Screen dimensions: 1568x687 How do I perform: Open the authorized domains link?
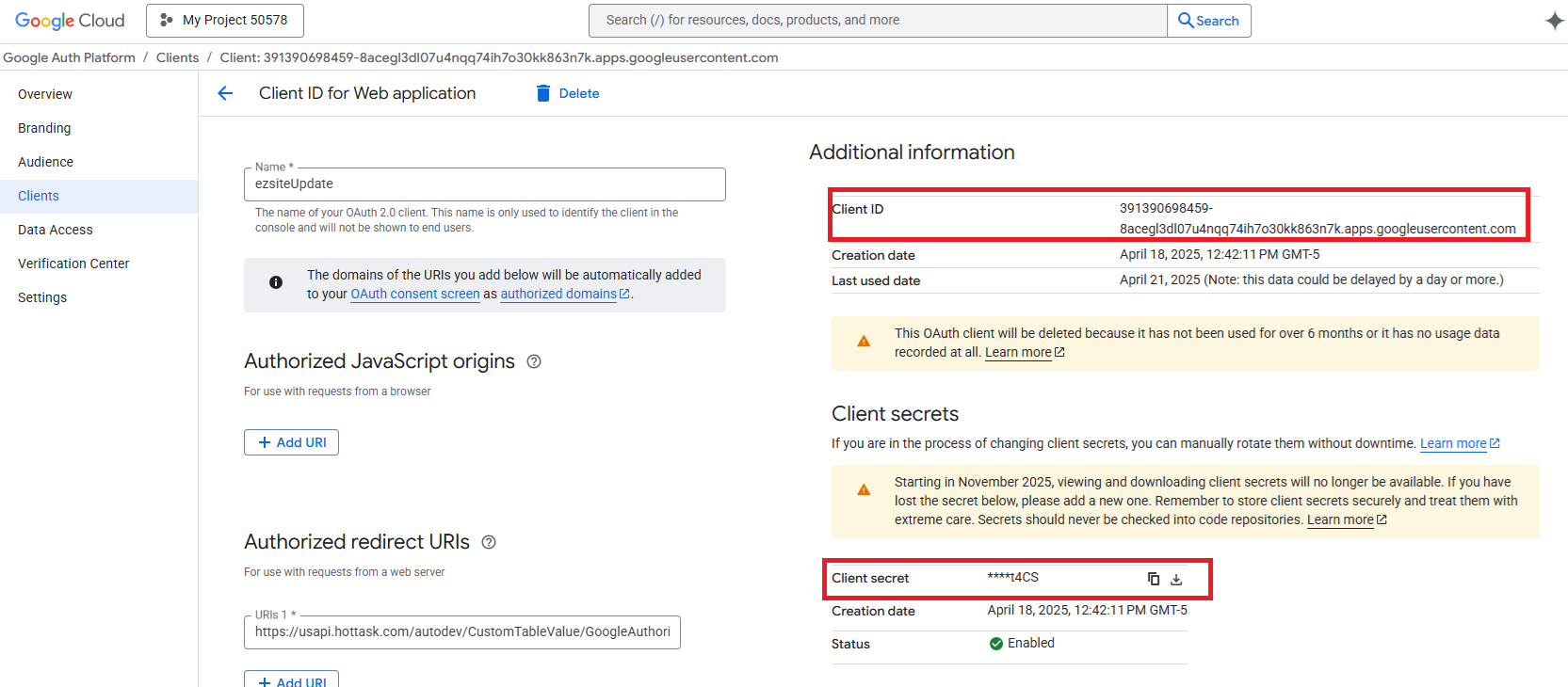(x=558, y=294)
